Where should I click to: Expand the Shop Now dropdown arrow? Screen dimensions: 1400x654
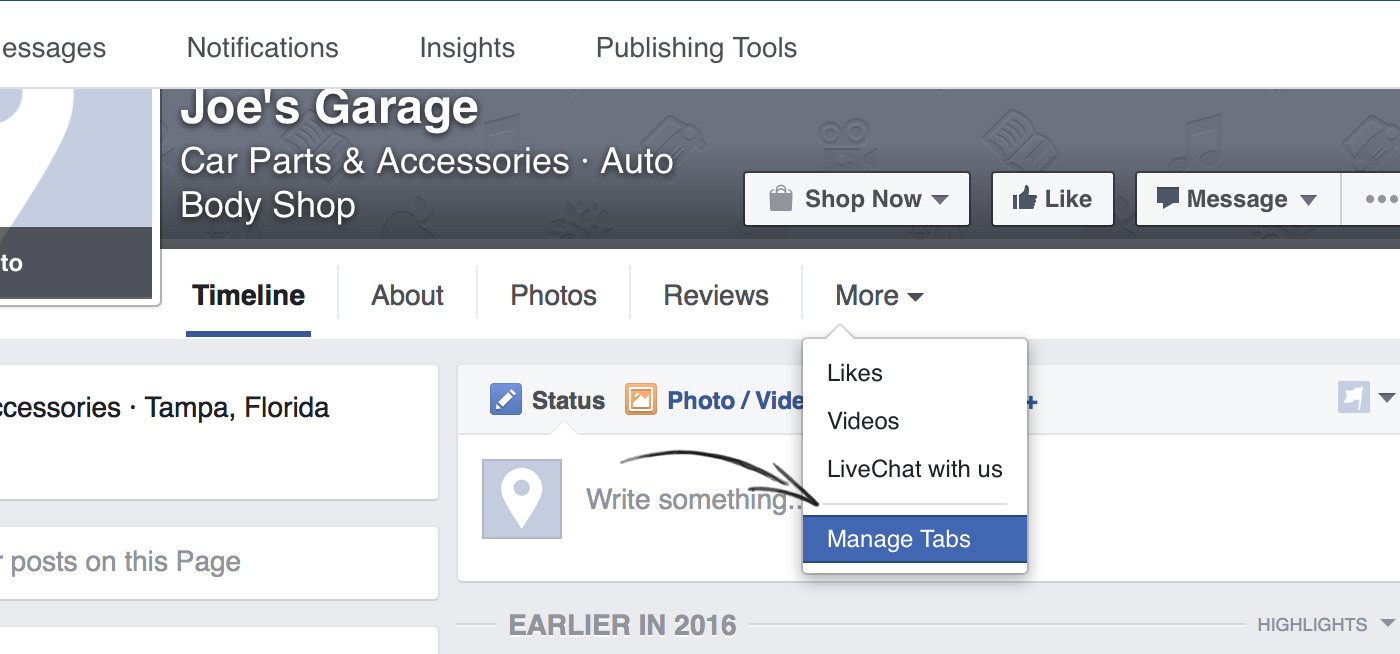[x=939, y=200]
